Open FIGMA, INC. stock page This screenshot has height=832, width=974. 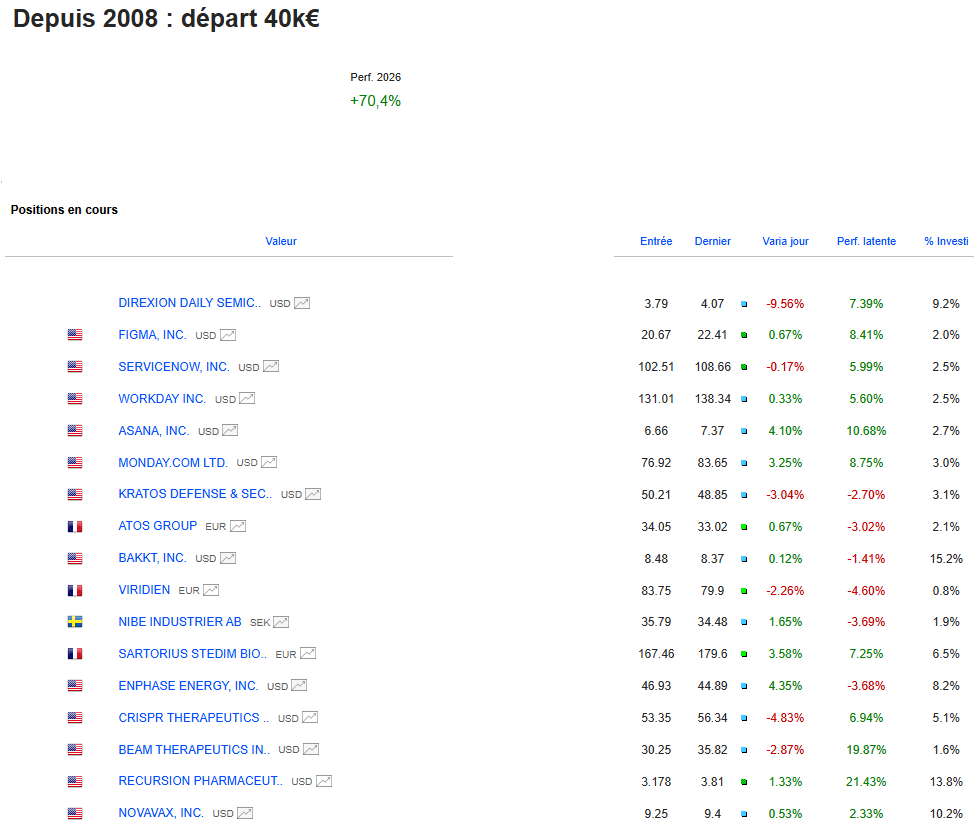tap(152, 335)
